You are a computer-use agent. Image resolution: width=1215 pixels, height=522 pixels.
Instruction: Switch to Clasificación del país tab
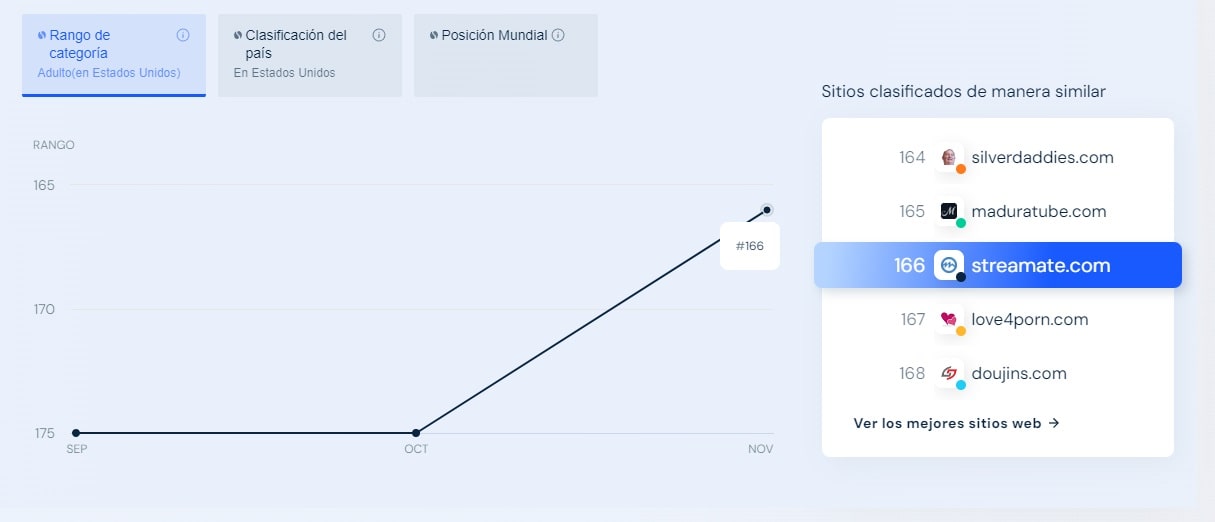point(310,55)
